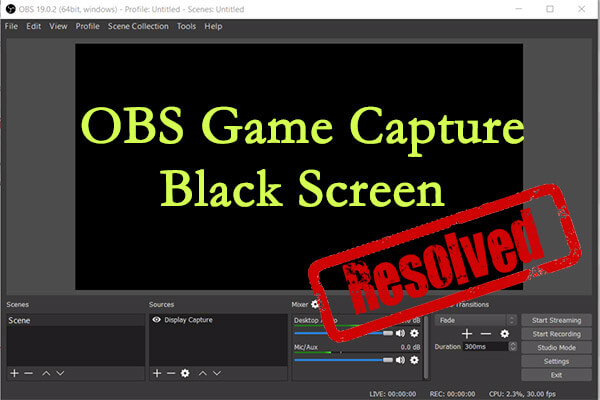Click the LIVE: 00:00:00 status text
Screen dimensions: 600x400
coord(393,394)
